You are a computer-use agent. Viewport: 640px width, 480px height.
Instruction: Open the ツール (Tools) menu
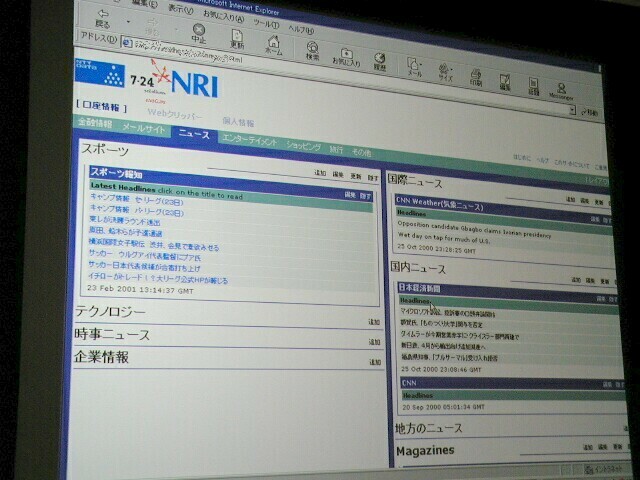click(266, 21)
